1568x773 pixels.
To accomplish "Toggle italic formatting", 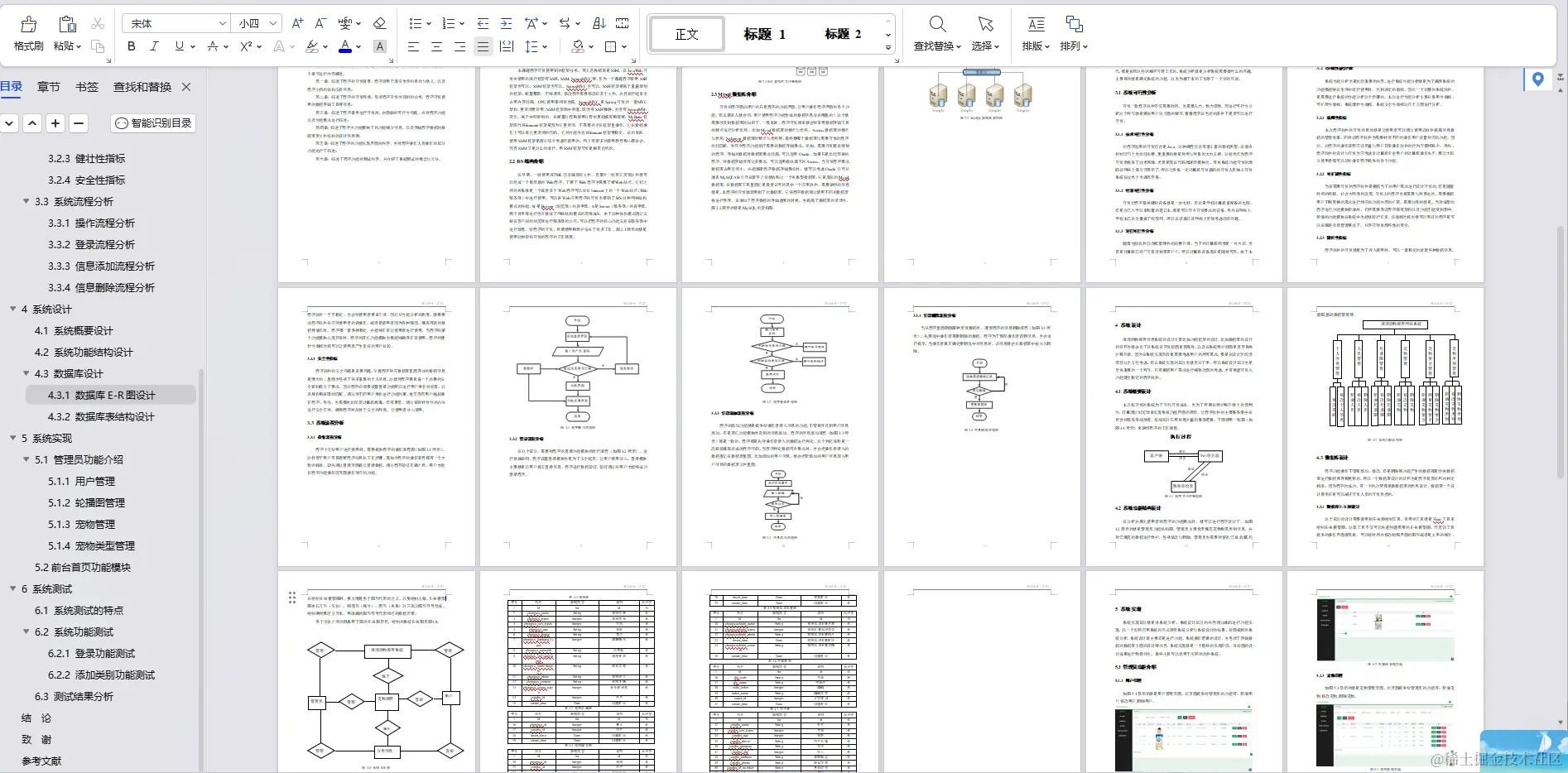I will [154, 46].
